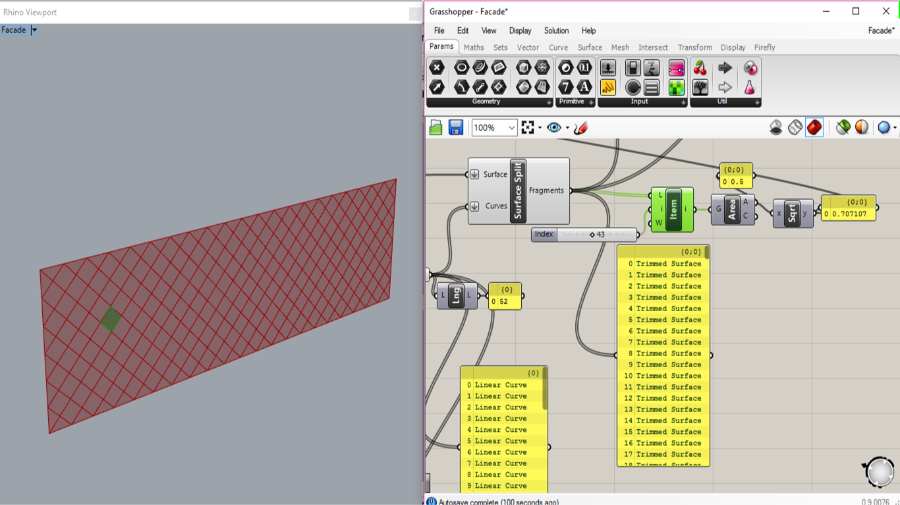Choose the Value List input icon
The image size is (900, 505).
651,87
